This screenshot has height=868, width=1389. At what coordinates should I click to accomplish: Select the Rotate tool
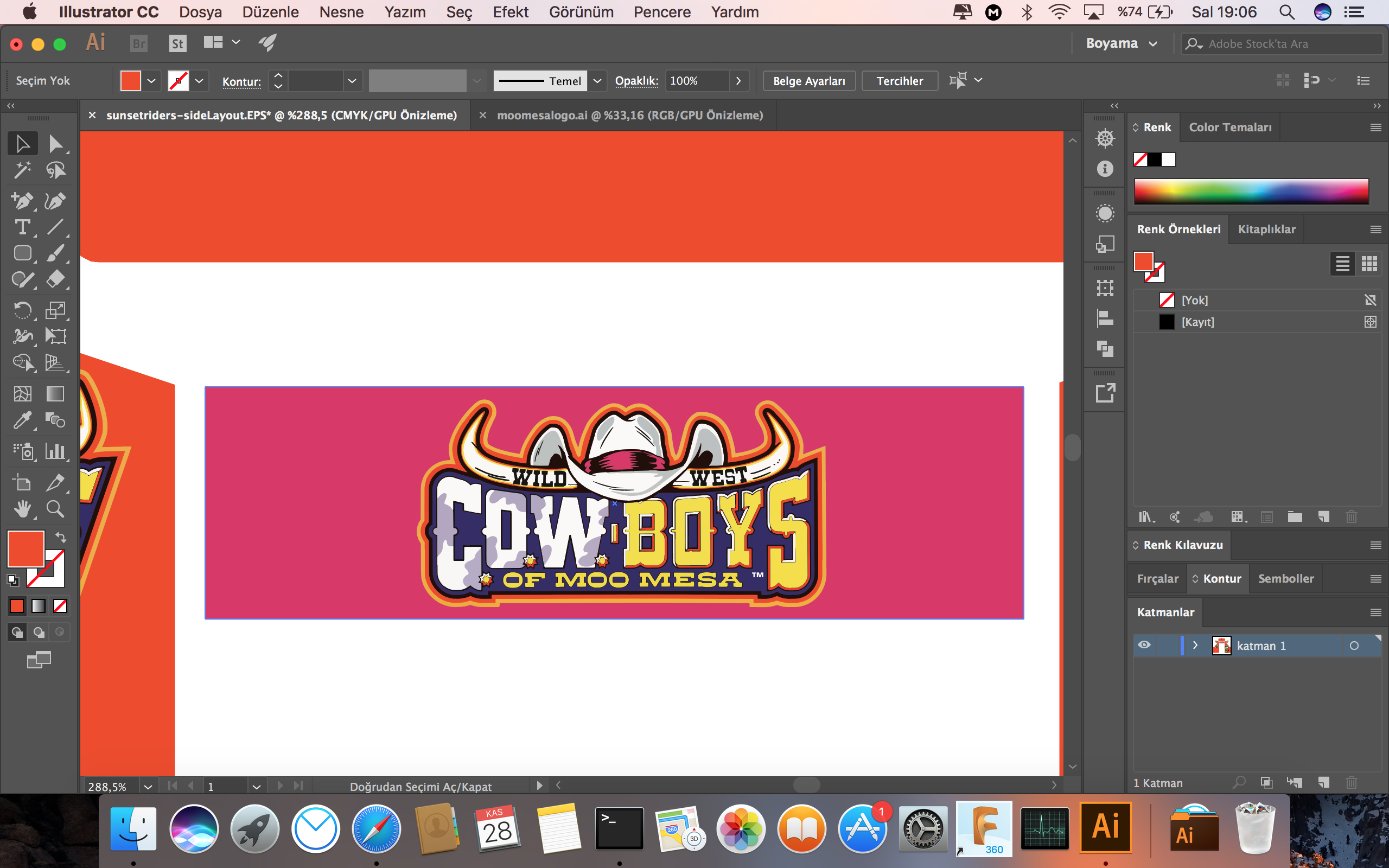pos(23,310)
